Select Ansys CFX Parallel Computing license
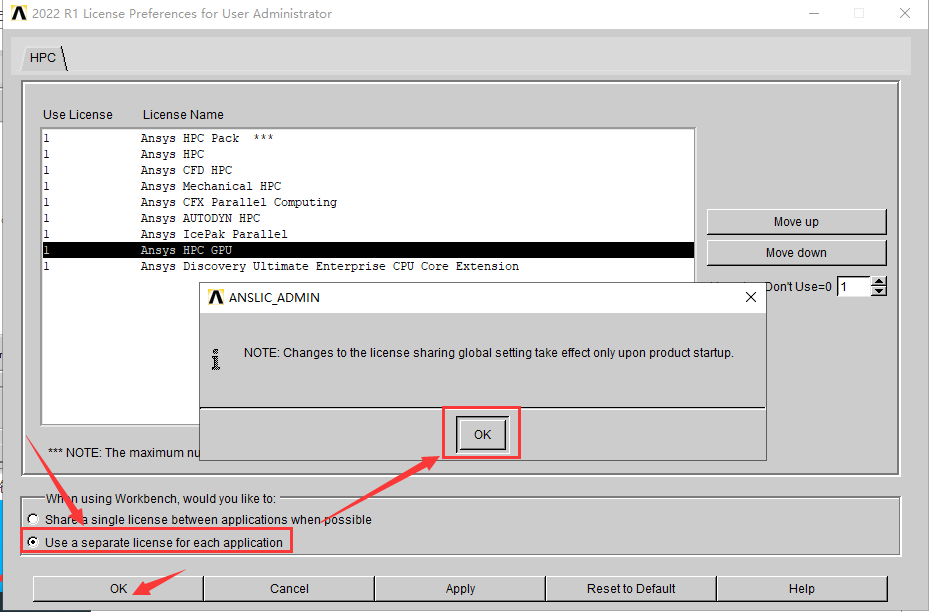Viewport: 931px width, 612px height. point(238,202)
